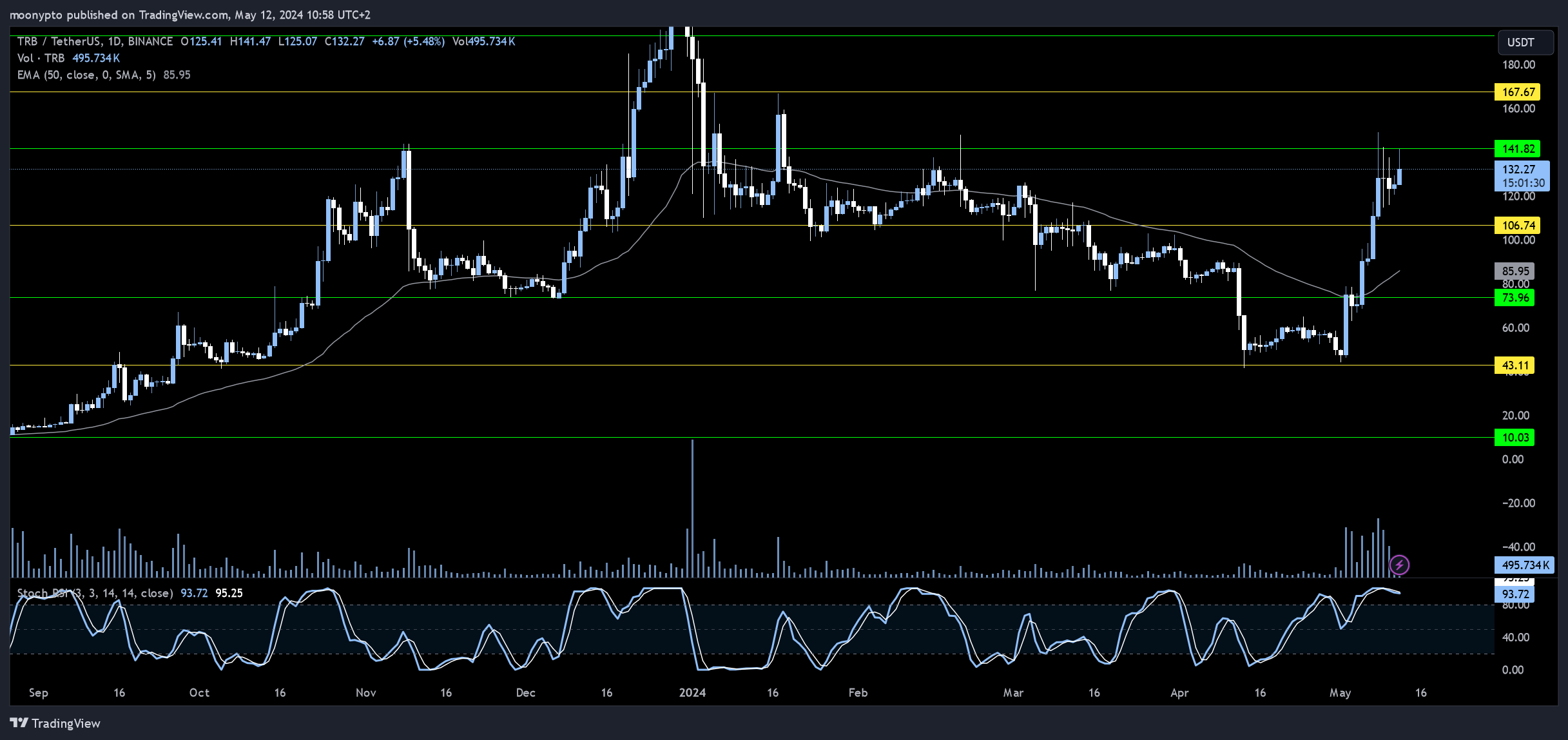The image size is (1568, 740).
Task: Click the Sep label on time axis
Action: tap(39, 693)
